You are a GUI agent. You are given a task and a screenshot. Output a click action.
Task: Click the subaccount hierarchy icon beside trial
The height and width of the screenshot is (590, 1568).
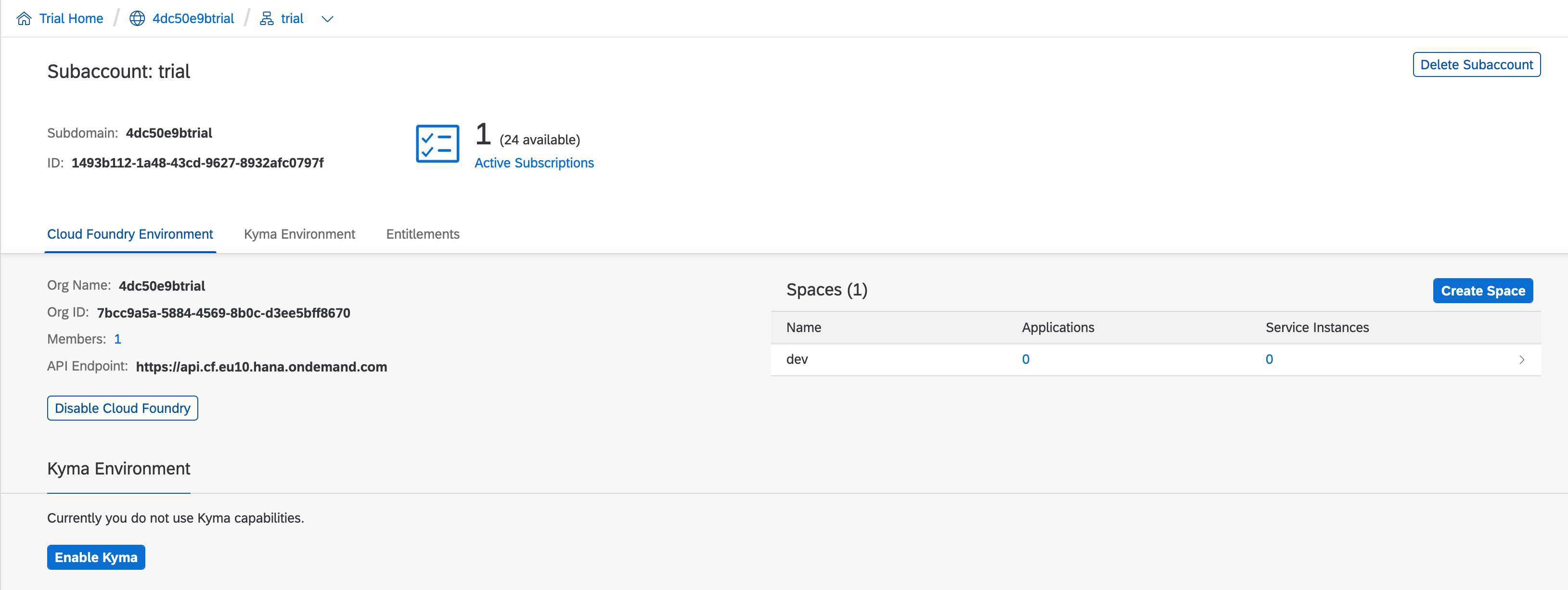pos(267,18)
